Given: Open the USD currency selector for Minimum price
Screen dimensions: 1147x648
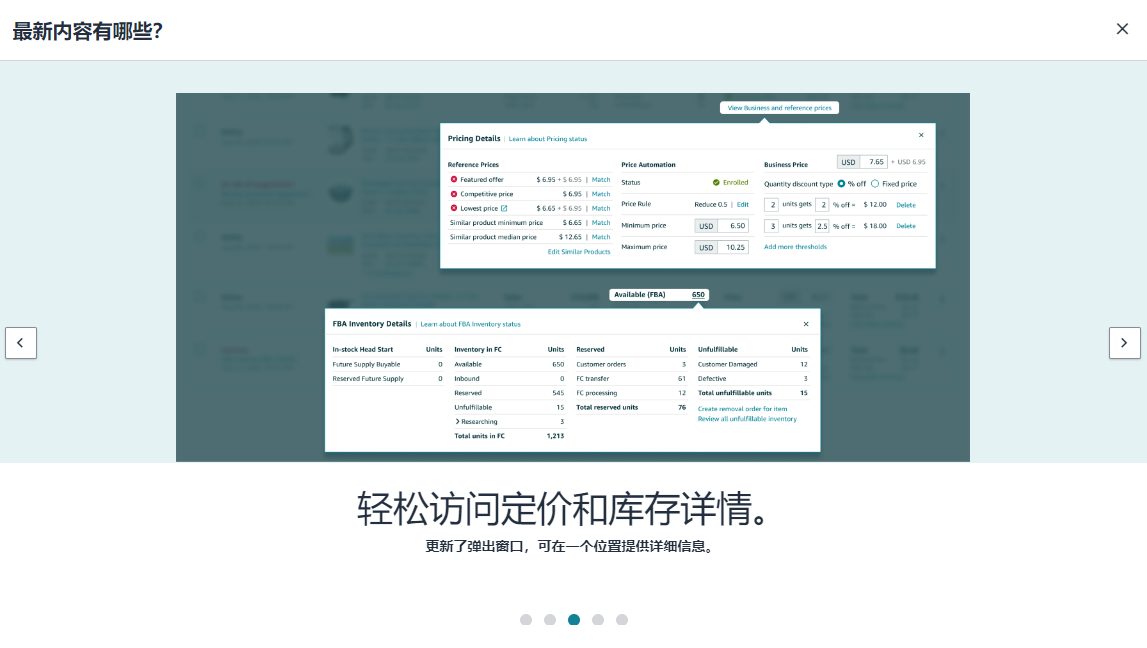Looking at the screenshot, I should point(706,225).
